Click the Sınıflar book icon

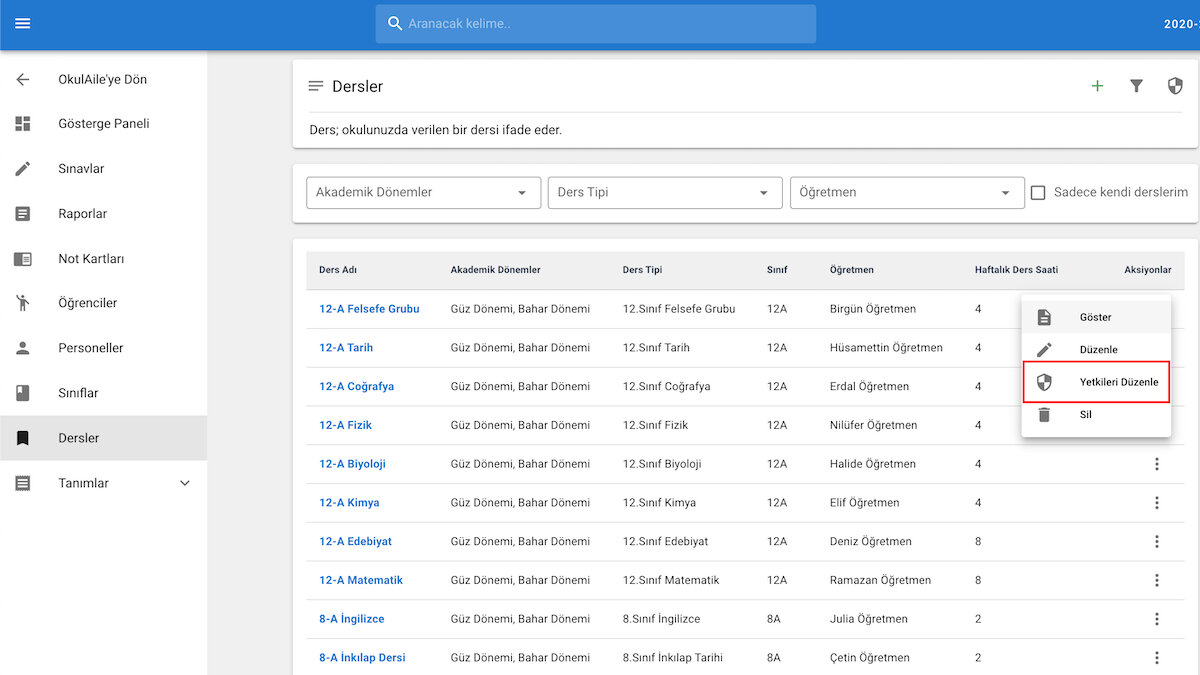click(x=23, y=393)
